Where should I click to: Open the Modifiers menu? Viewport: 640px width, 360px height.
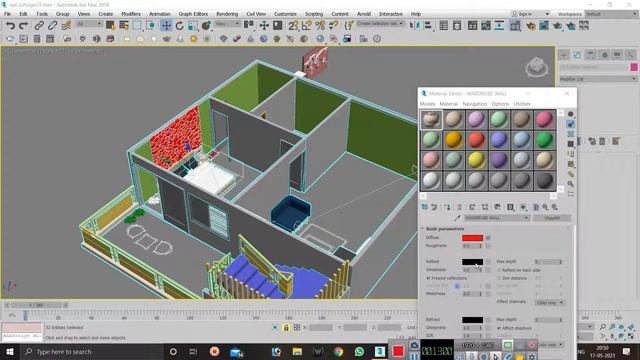(131, 14)
